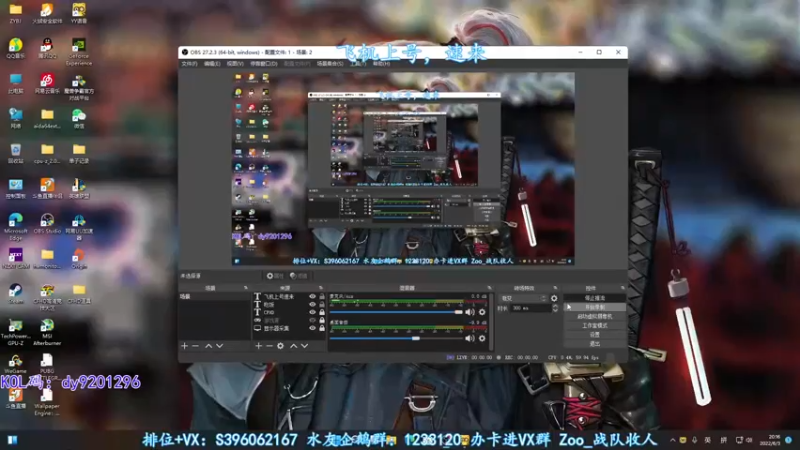This screenshot has height=450, width=800.
Task: Show the greyed-out game capture source
Action: pos(313,320)
